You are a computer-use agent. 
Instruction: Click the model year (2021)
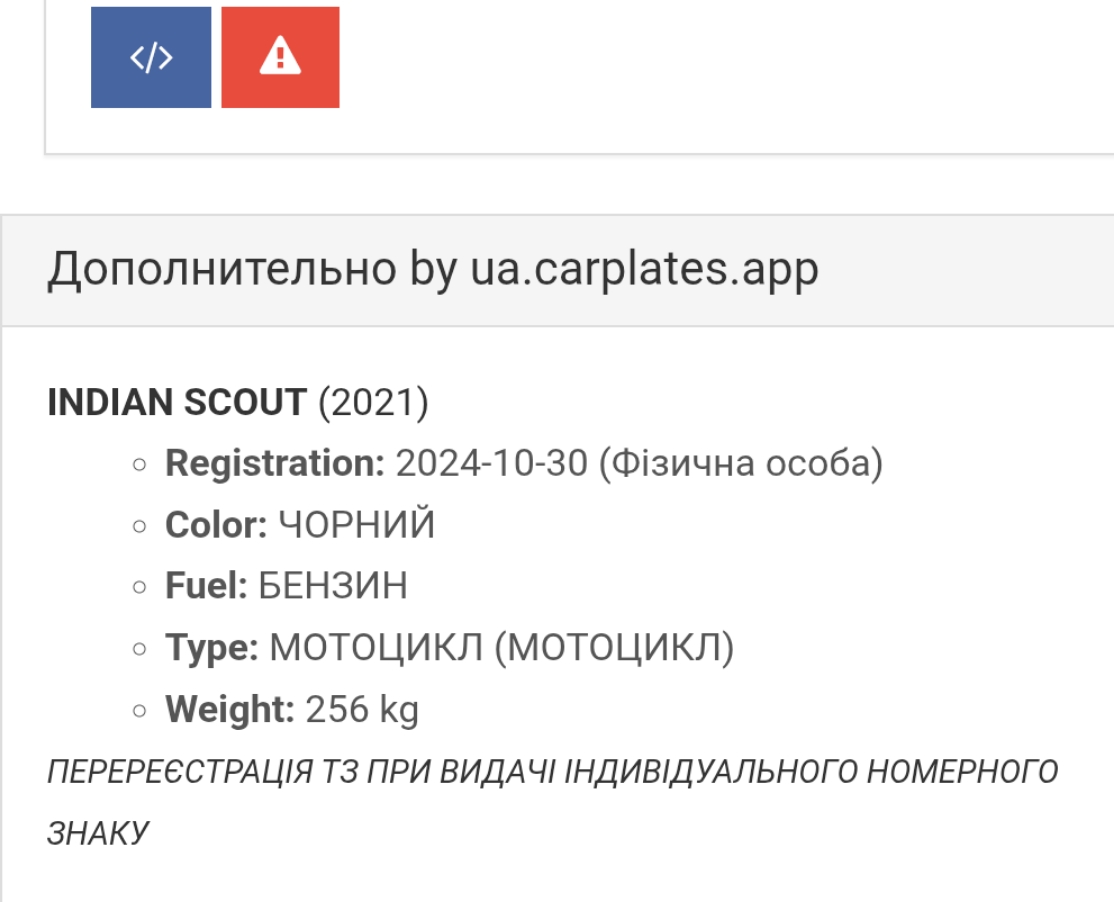(373, 402)
